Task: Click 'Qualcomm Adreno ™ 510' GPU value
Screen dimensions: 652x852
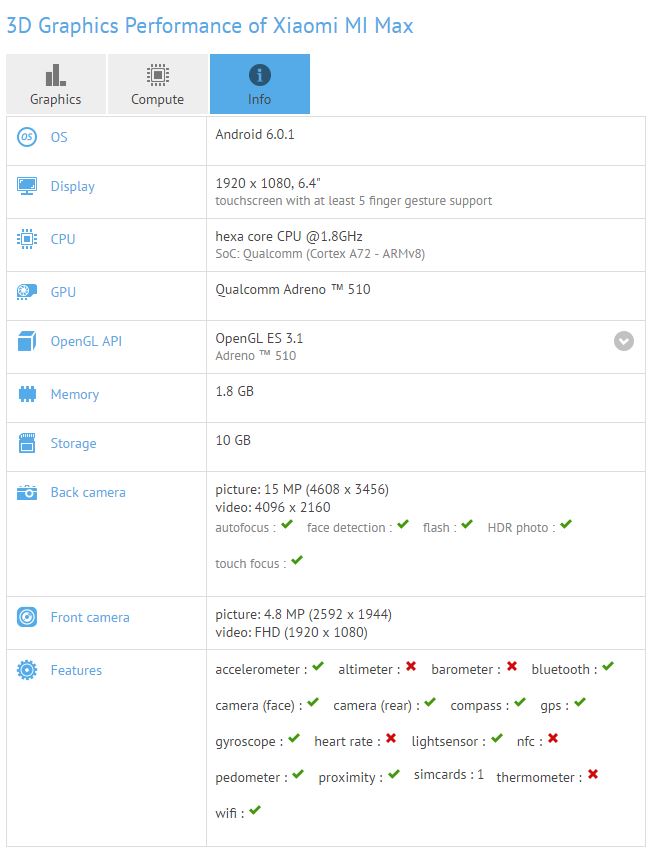Action: coord(293,289)
